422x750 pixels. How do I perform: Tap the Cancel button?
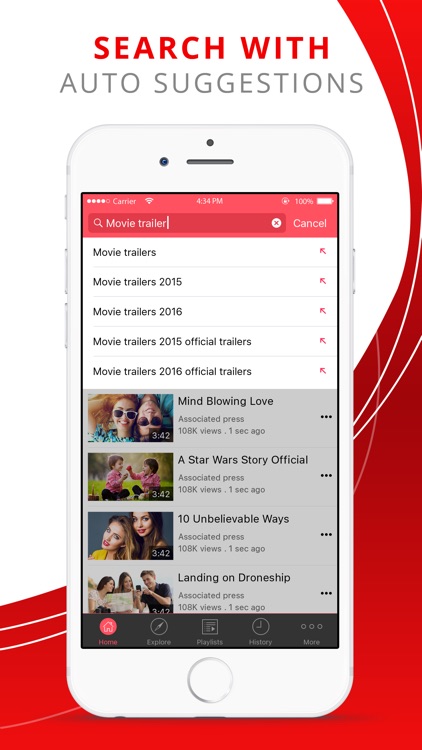point(310,223)
